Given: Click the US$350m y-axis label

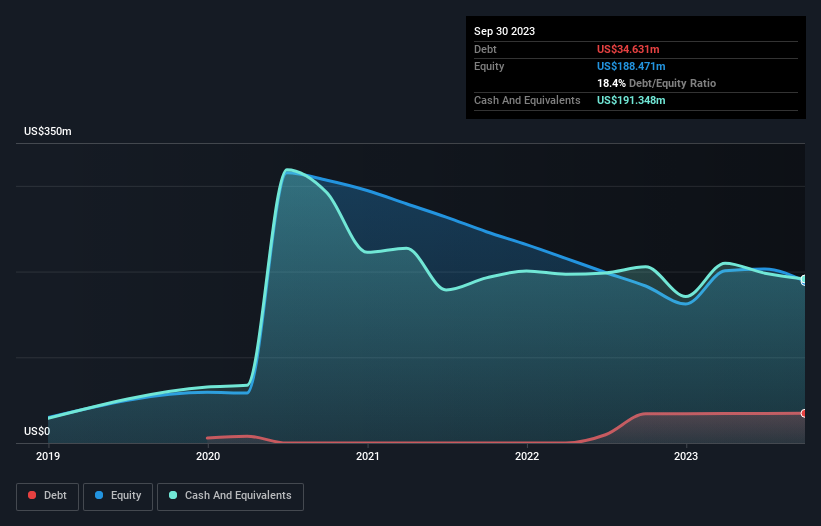Looking at the screenshot, I should (x=48, y=131).
